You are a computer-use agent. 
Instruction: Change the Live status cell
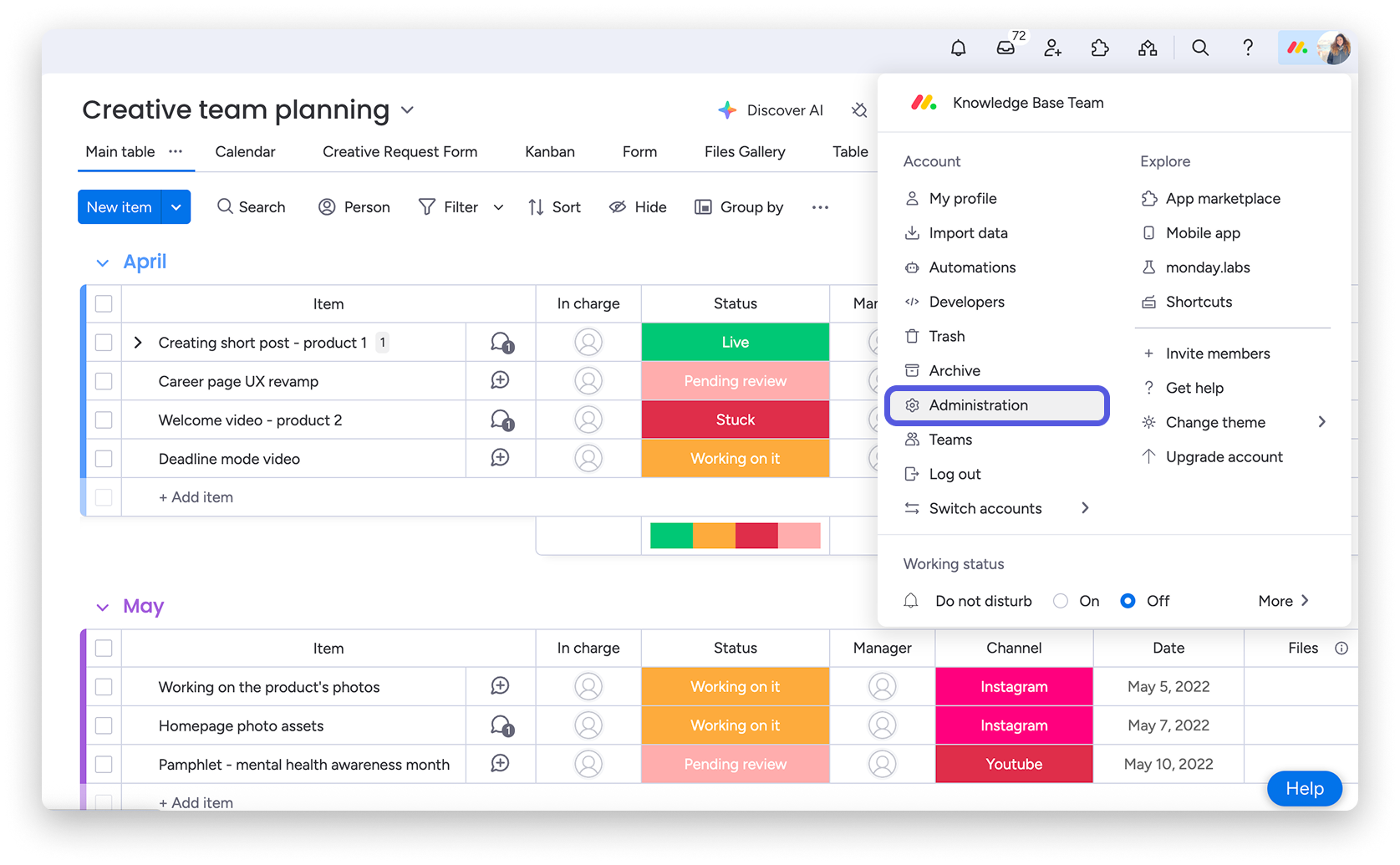pos(736,343)
